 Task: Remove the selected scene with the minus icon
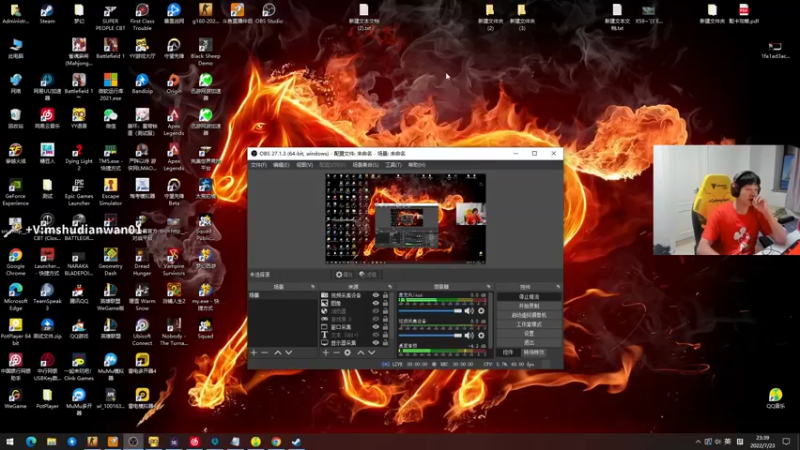(x=264, y=353)
